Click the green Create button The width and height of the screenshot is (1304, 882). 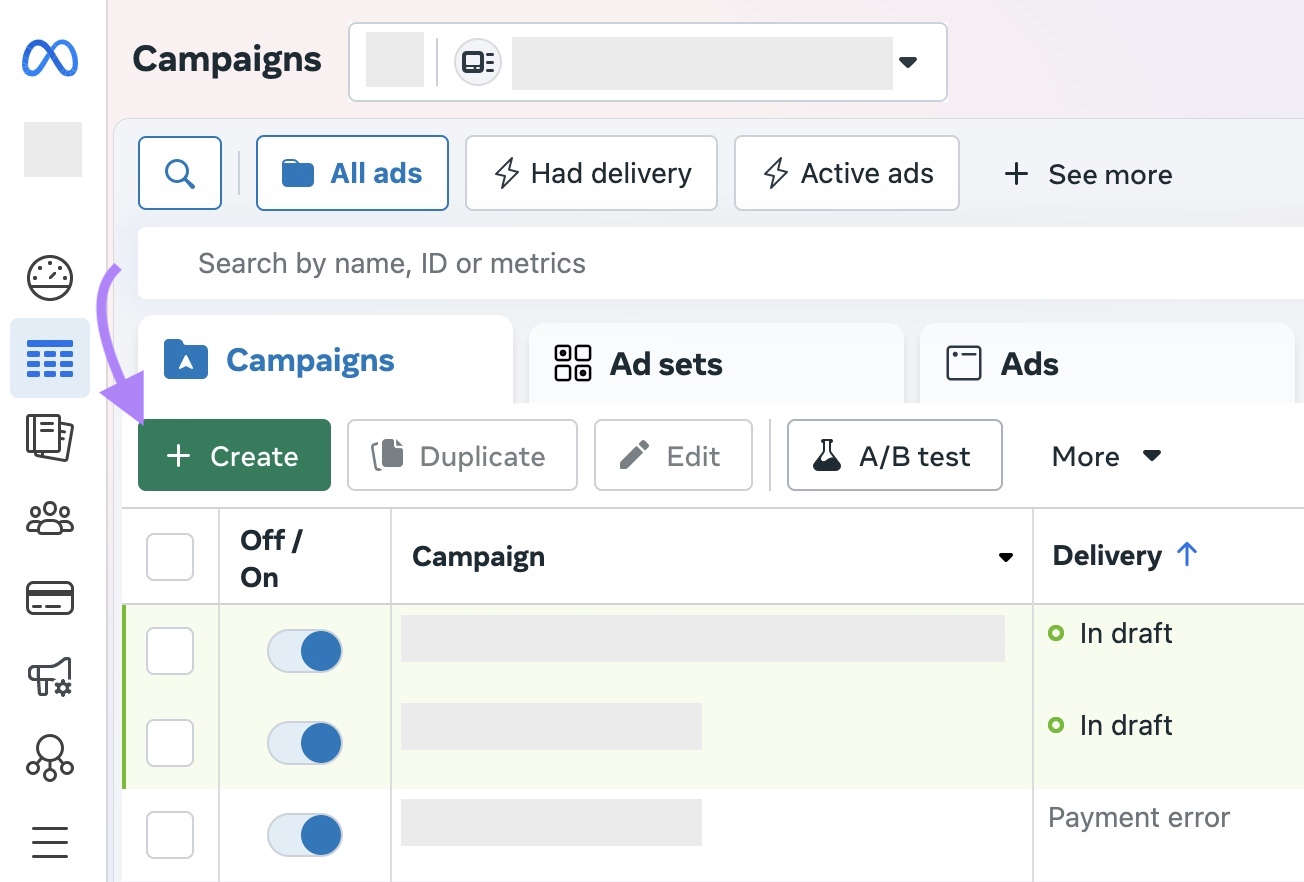pos(234,455)
